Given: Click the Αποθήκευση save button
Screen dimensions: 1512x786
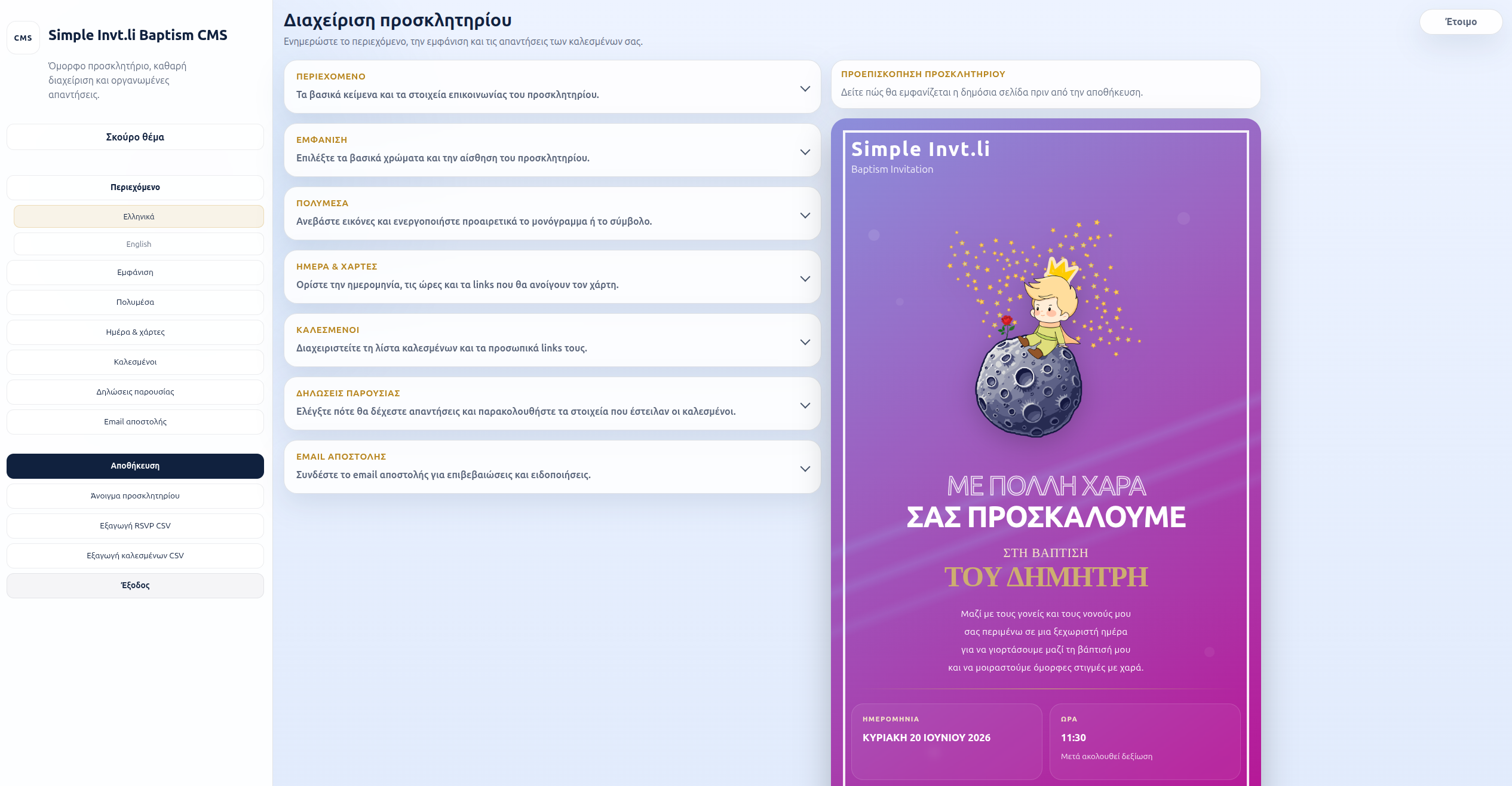Looking at the screenshot, I should click(135, 466).
